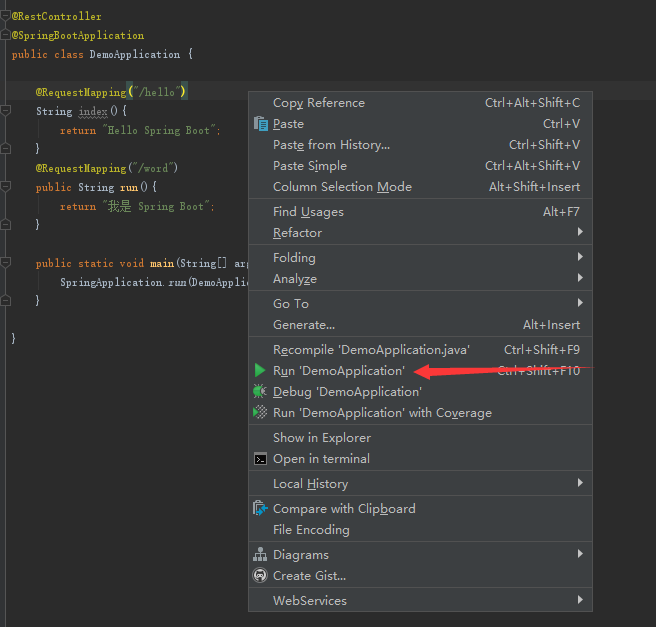Toggle Column Selection Mode
The width and height of the screenshot is (656, 627).
coord(342,187)
